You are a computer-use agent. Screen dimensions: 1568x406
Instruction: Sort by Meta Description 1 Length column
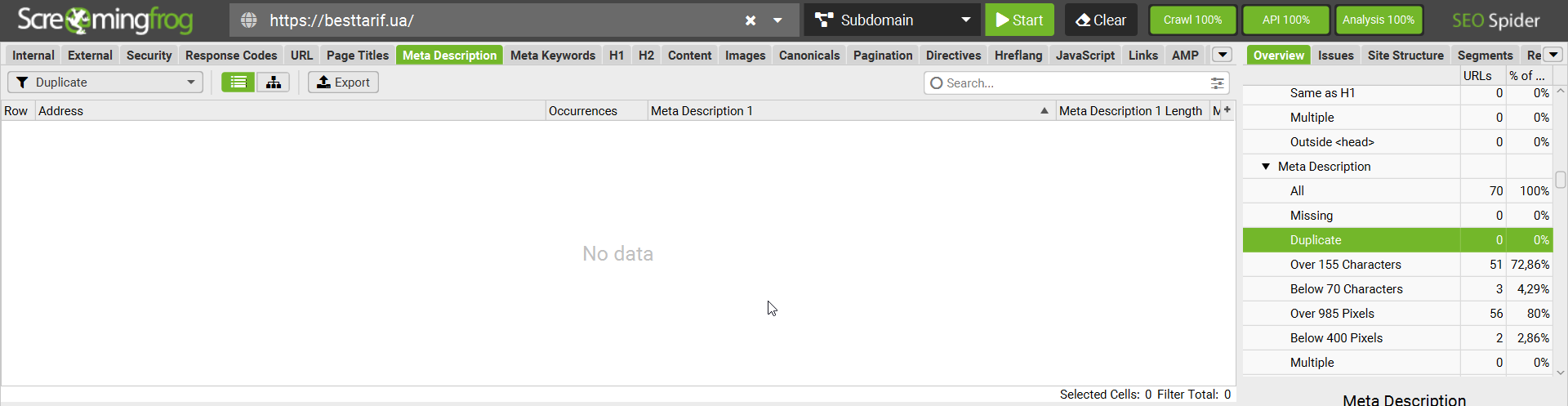[1132, 110]
